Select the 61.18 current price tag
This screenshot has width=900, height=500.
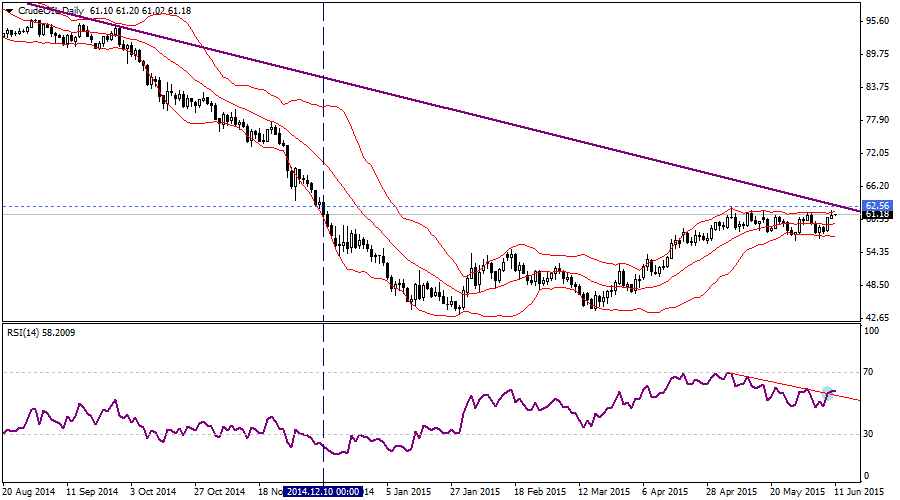click(x=878, y=215)
